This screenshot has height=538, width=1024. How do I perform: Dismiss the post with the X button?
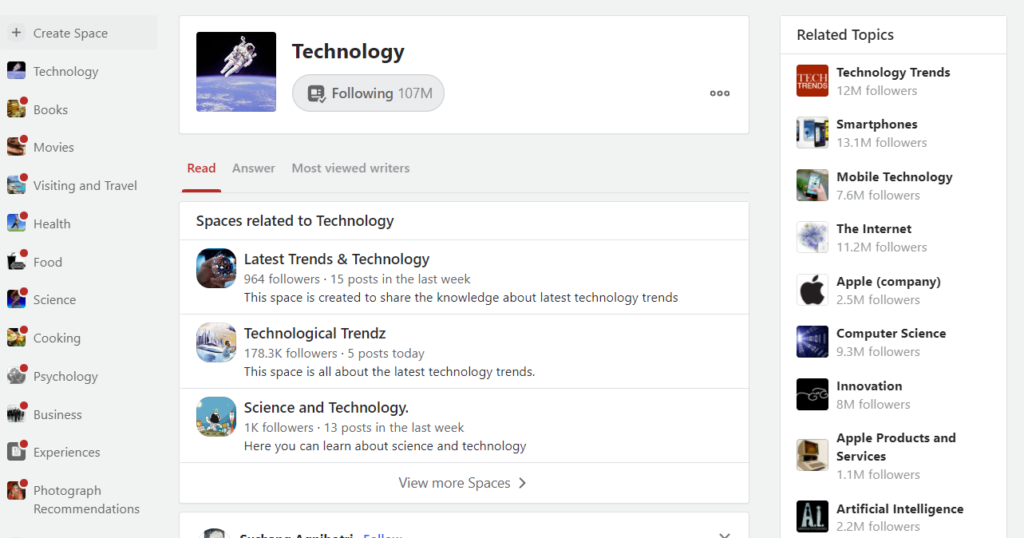pos(725,534)
